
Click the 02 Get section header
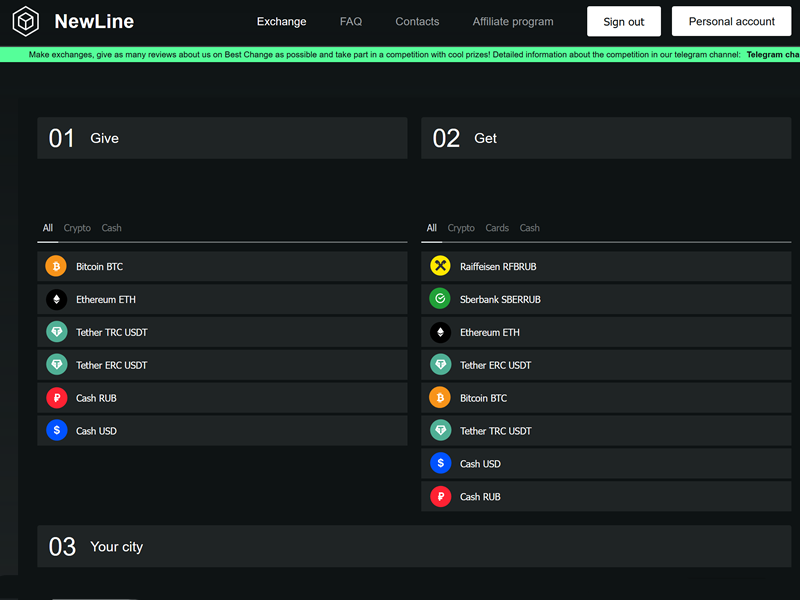pyautogui.click(x=606, y=138)
